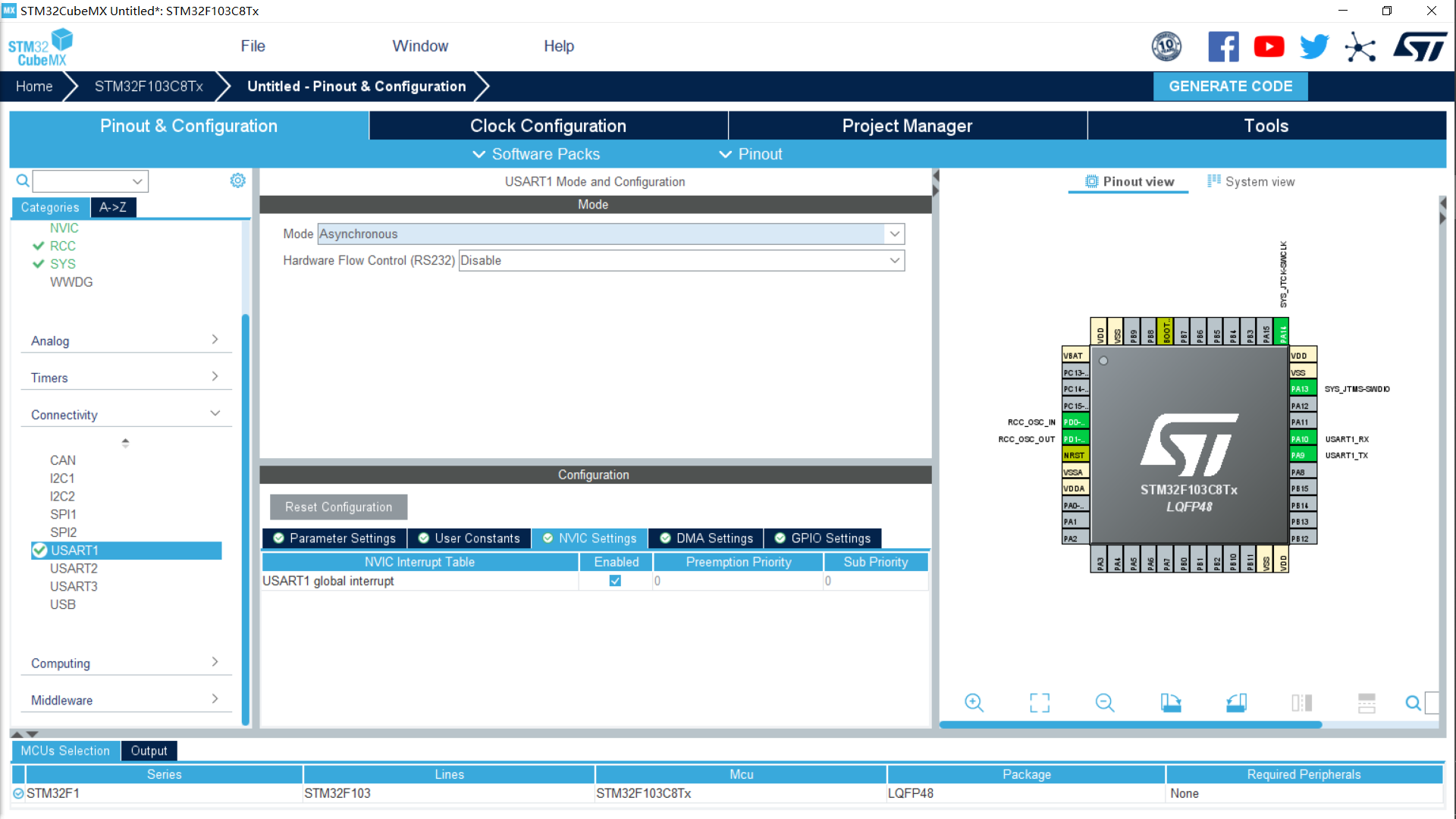Zoom out of the pinout view

click(x=1105, y=703)
